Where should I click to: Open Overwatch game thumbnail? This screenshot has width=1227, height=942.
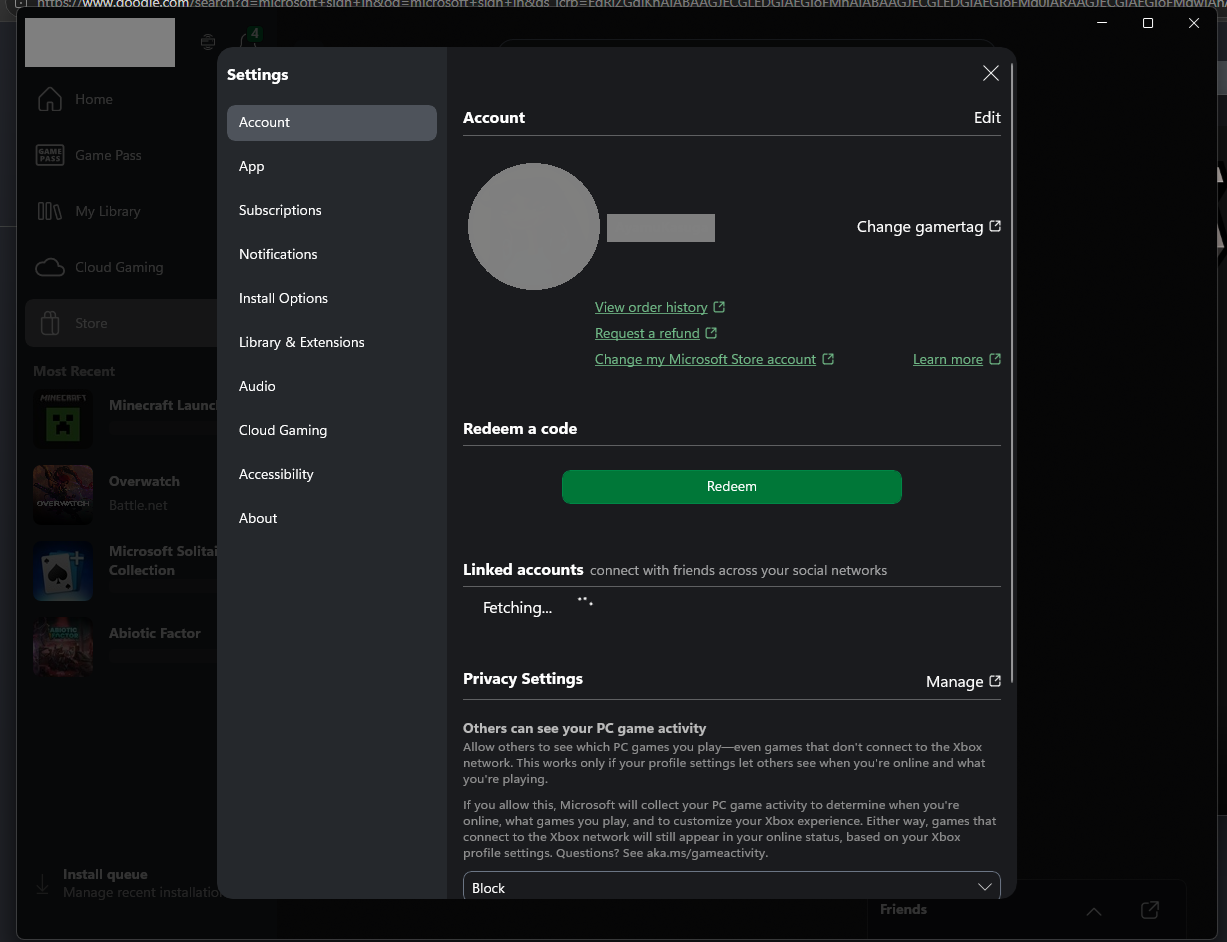tap(63, 494)
